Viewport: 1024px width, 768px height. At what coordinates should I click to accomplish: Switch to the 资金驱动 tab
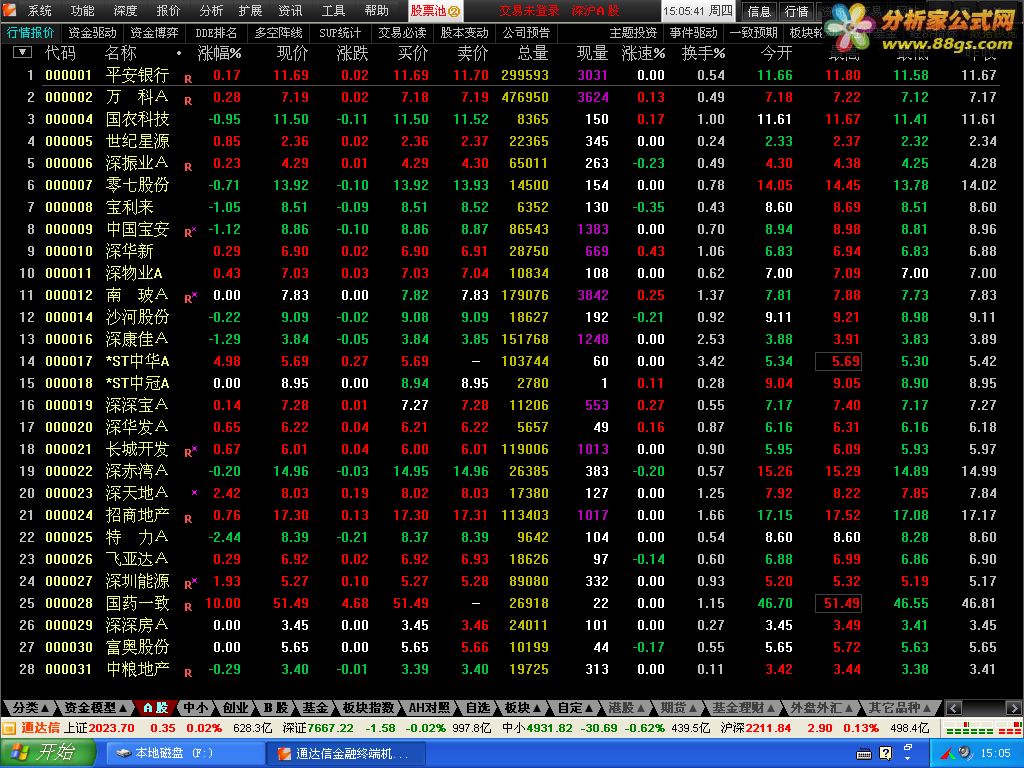[x=91, y=33]
